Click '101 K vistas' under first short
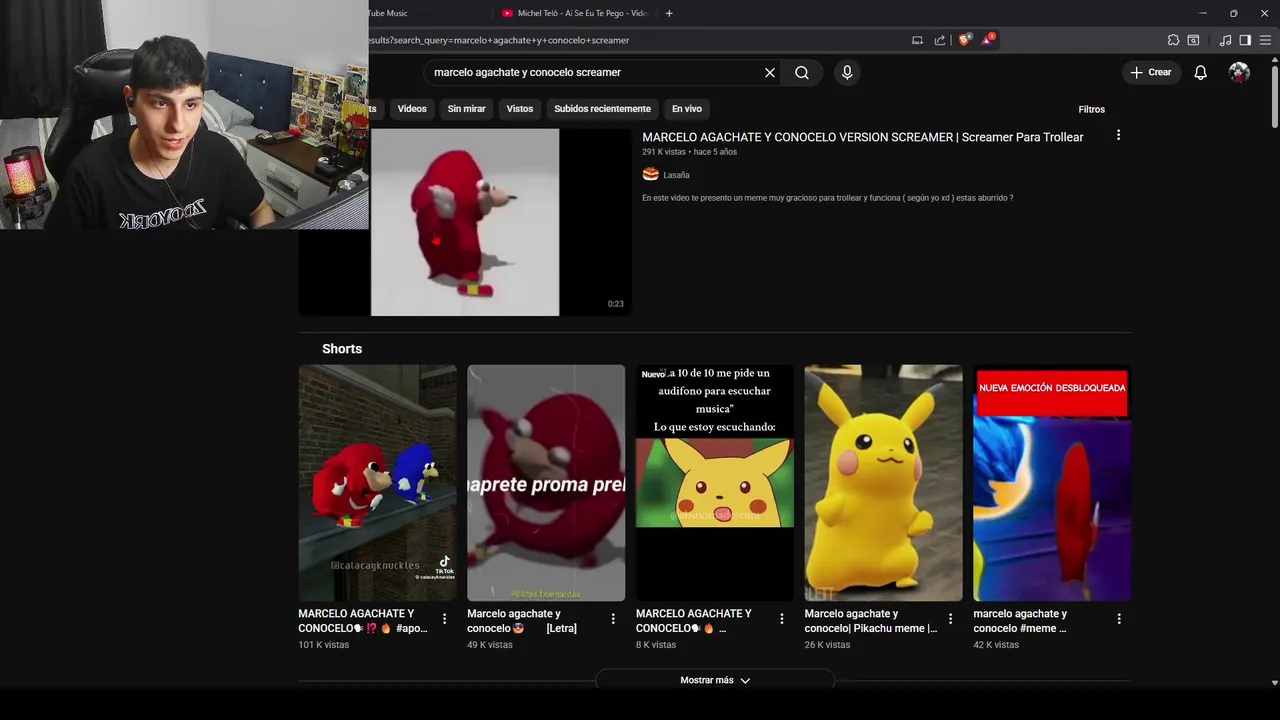 pos(323,645)
